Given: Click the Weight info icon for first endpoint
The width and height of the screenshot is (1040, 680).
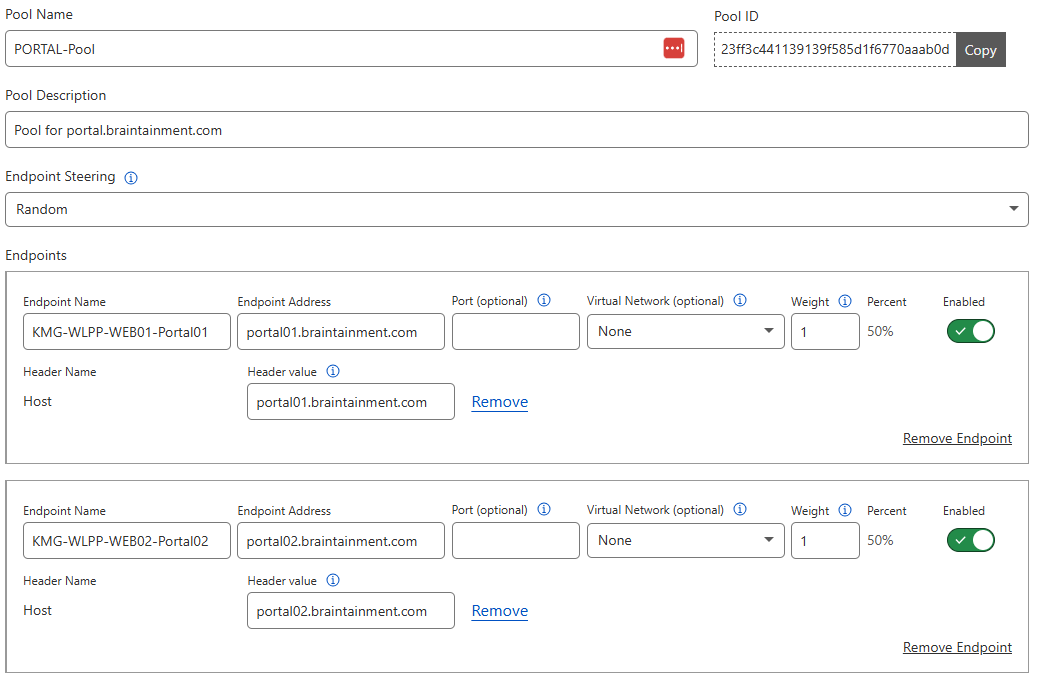Looking at the screenshot, I should 845,301.
